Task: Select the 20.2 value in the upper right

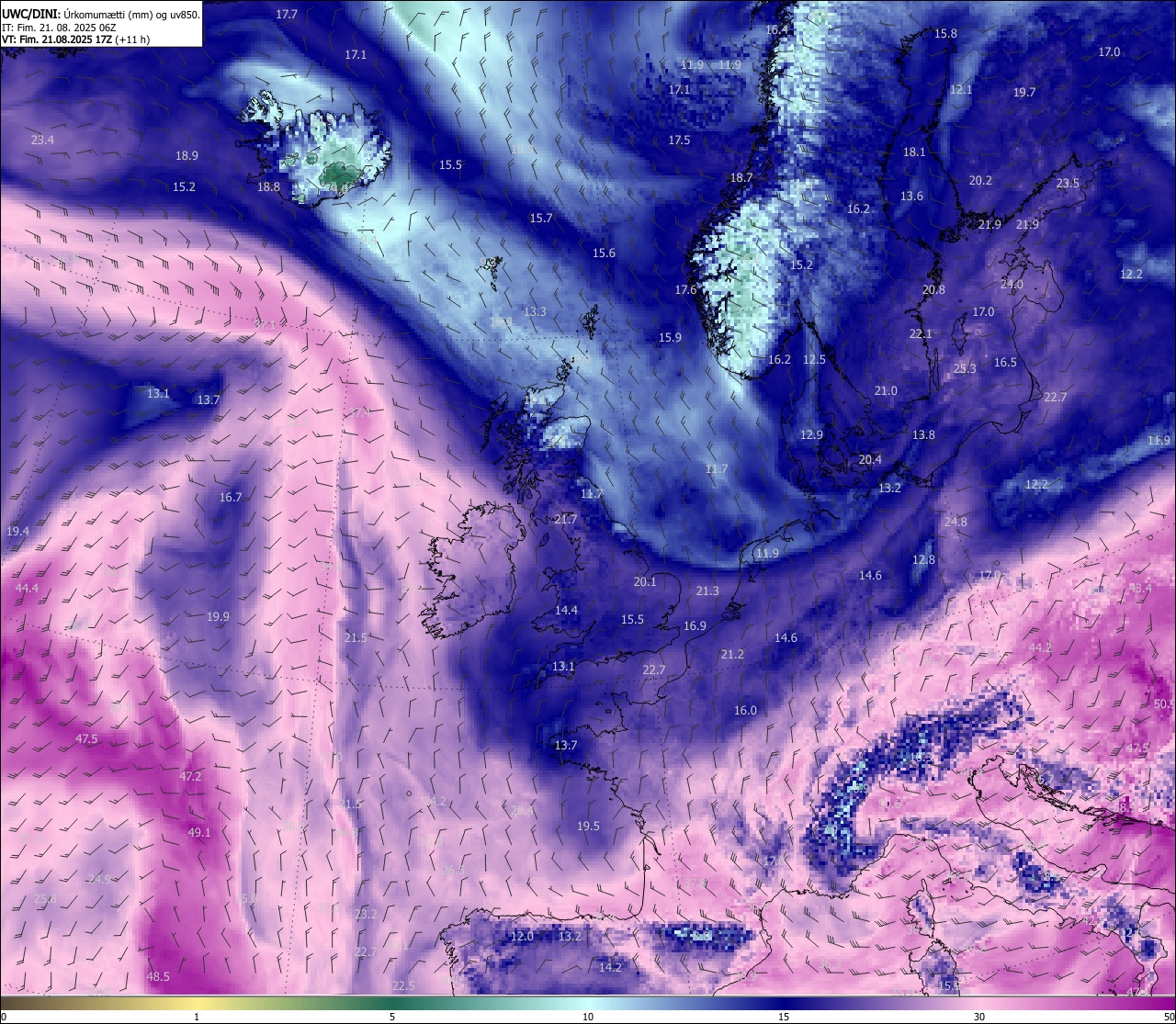Action: [x=980, y=180]
